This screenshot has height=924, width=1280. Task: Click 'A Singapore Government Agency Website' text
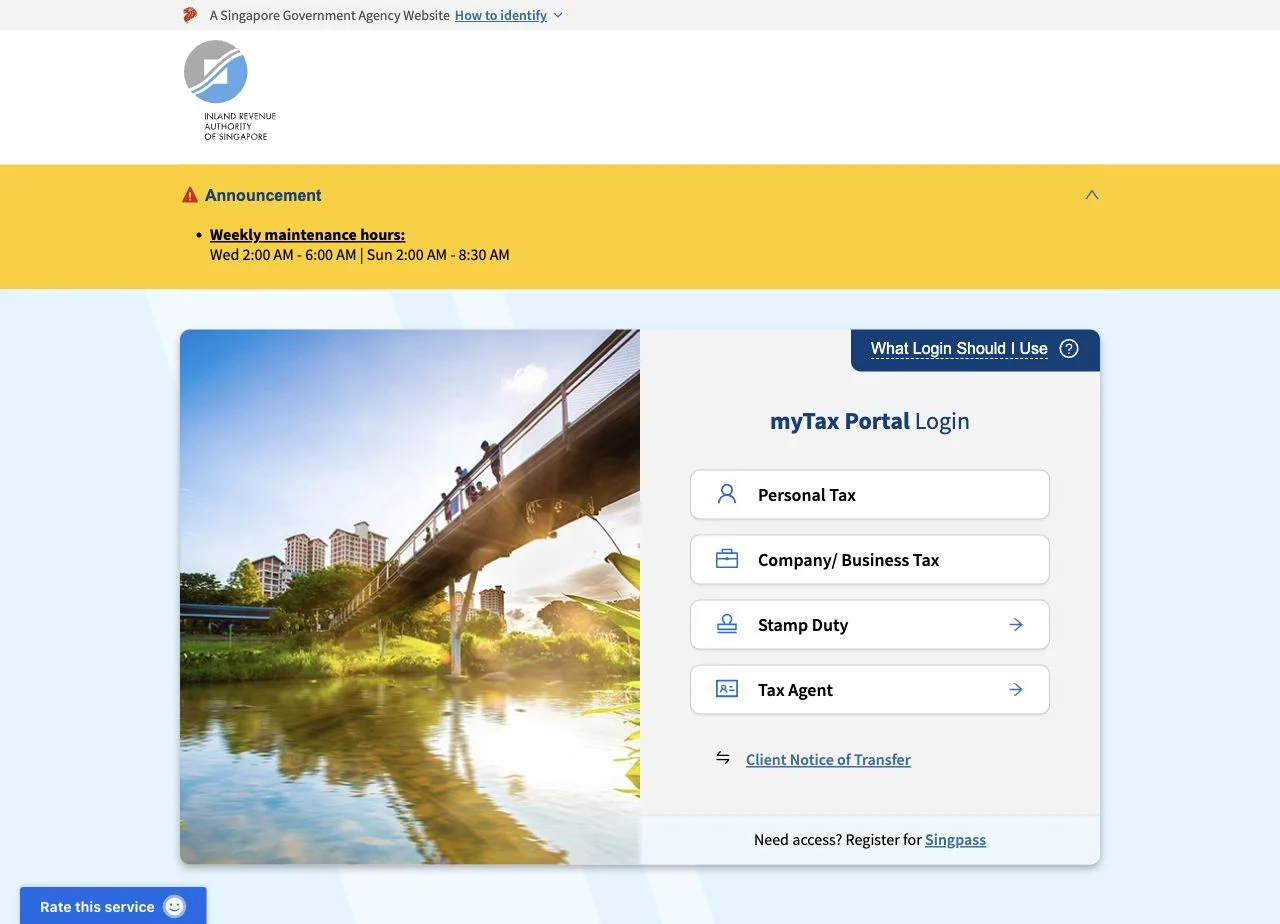[x=330, y=15]
